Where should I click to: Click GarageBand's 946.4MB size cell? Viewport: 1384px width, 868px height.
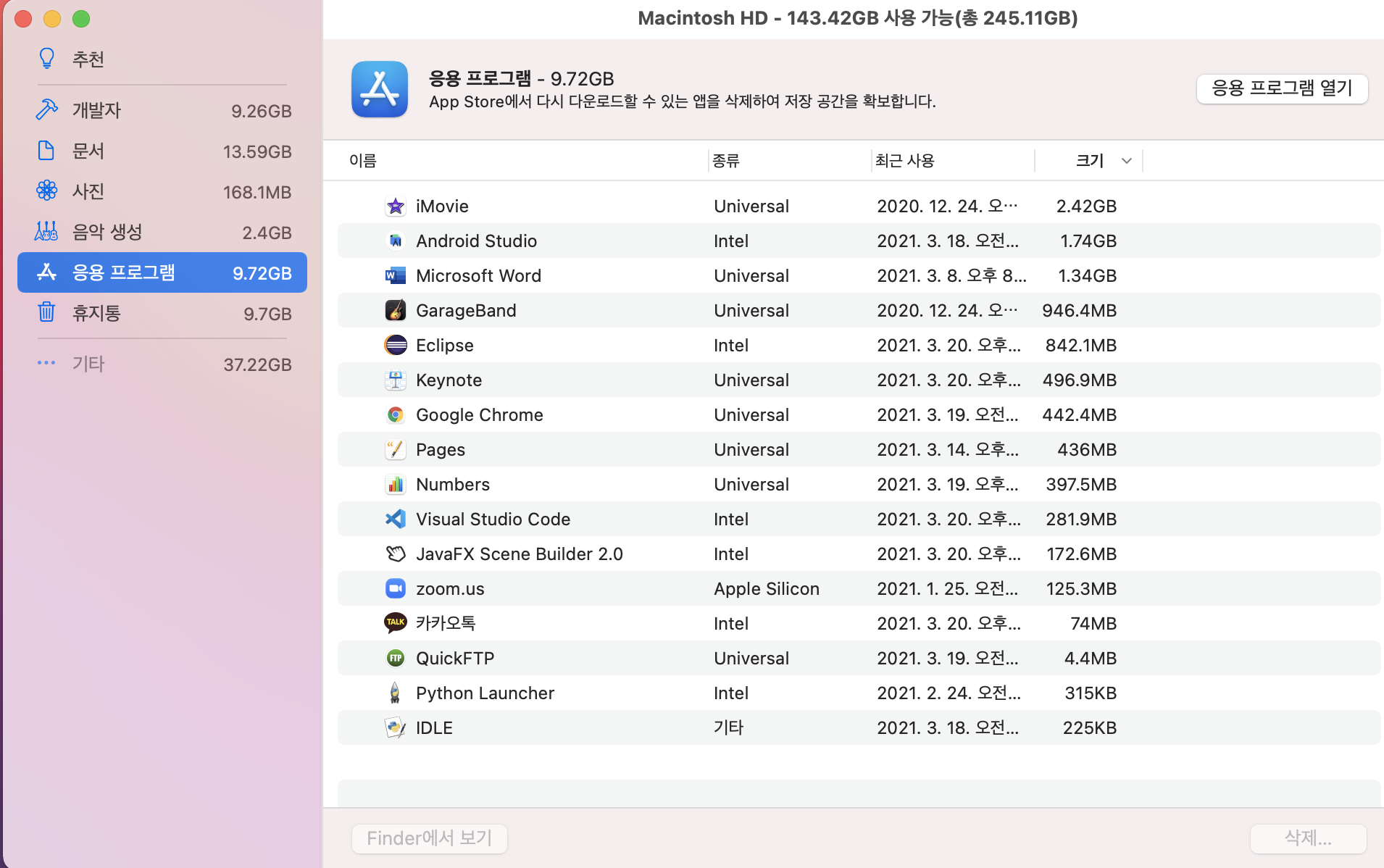[1079, 311]
